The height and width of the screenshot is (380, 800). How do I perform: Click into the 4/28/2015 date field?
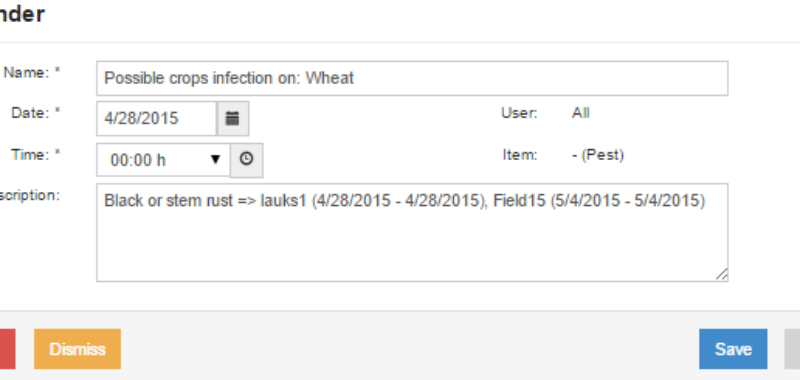[157, 118]
